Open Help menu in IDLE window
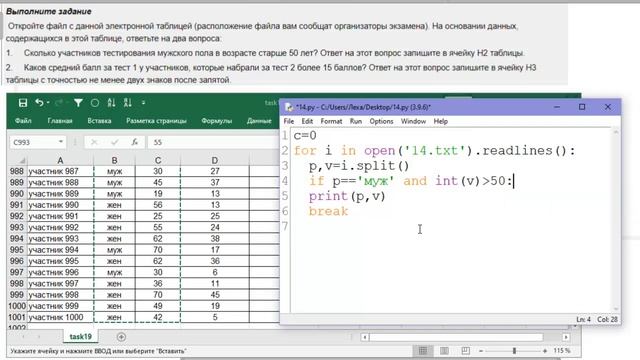The height and width of the screenshot is (360, 640). point(440,121)
